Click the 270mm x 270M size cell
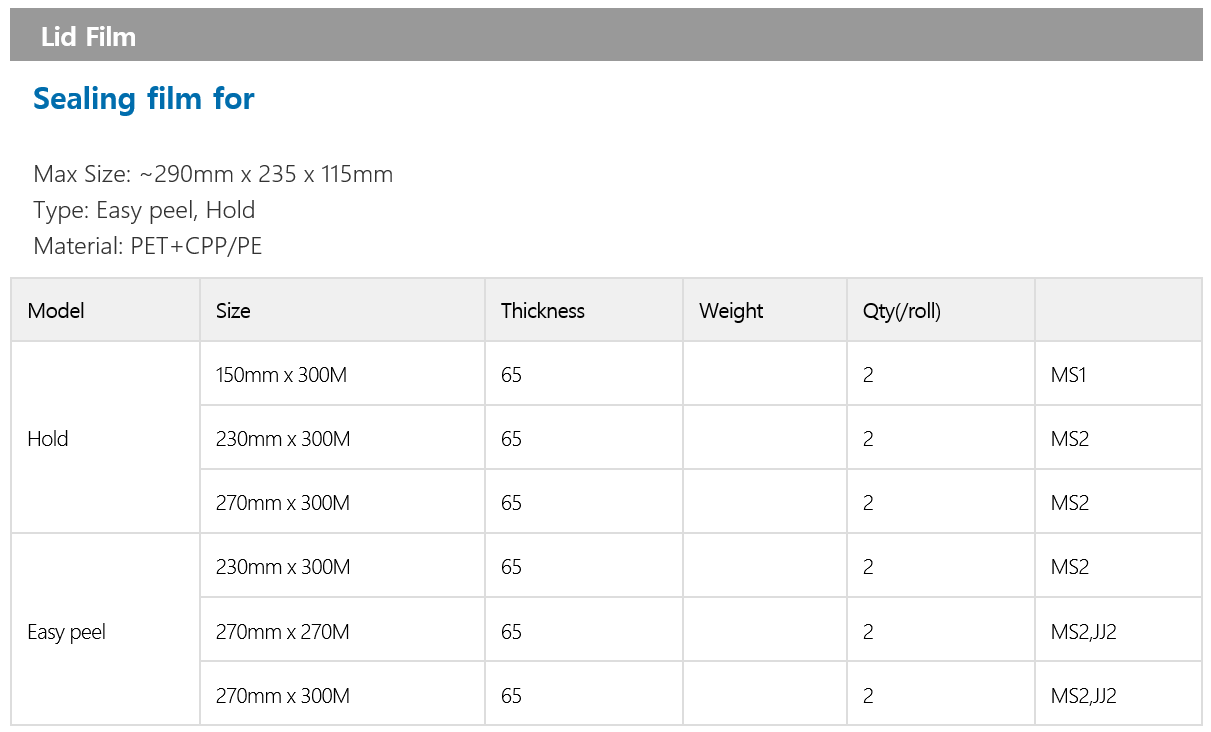 tap(342, 631)
